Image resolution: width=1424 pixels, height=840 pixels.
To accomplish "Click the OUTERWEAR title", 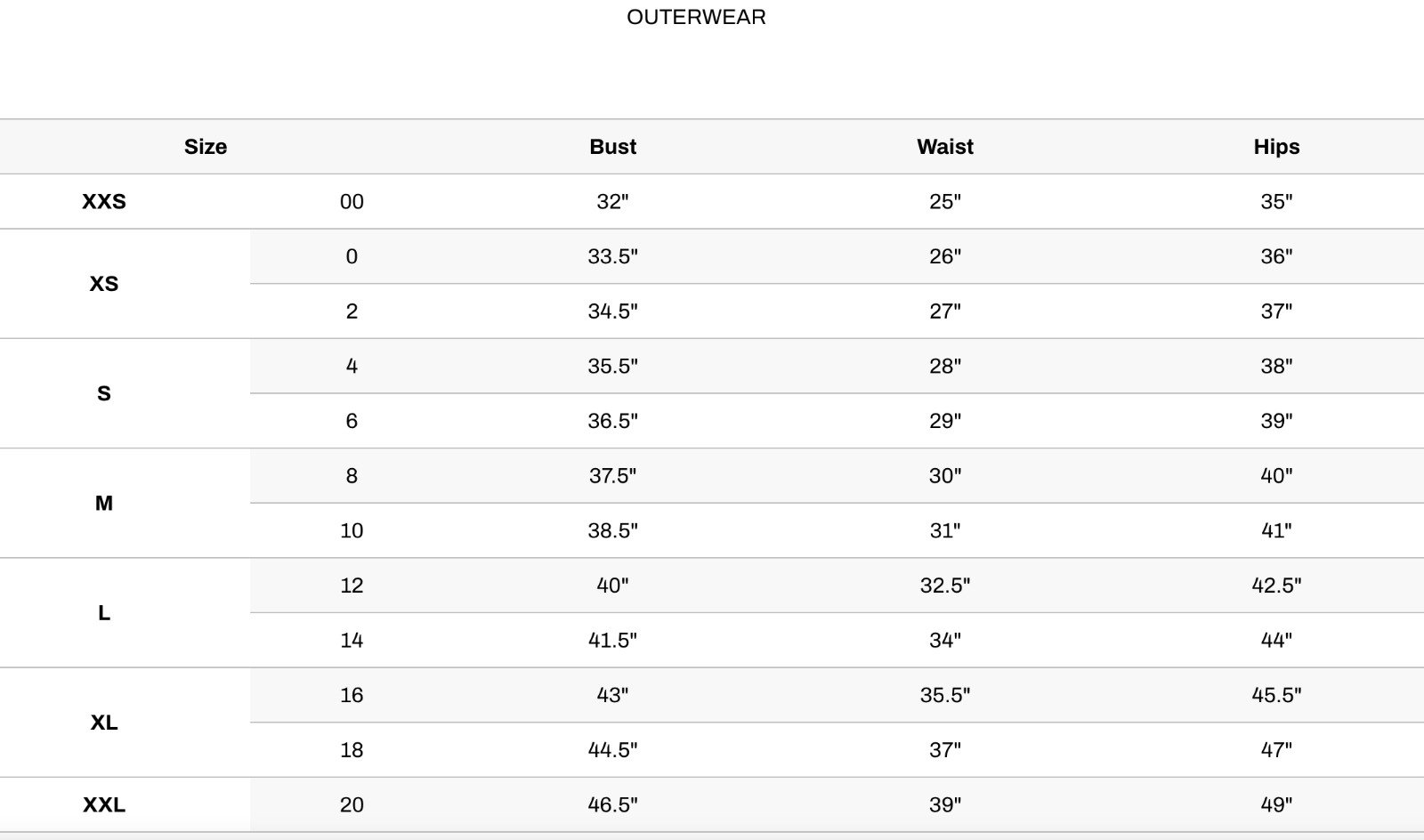I will 696,17.
